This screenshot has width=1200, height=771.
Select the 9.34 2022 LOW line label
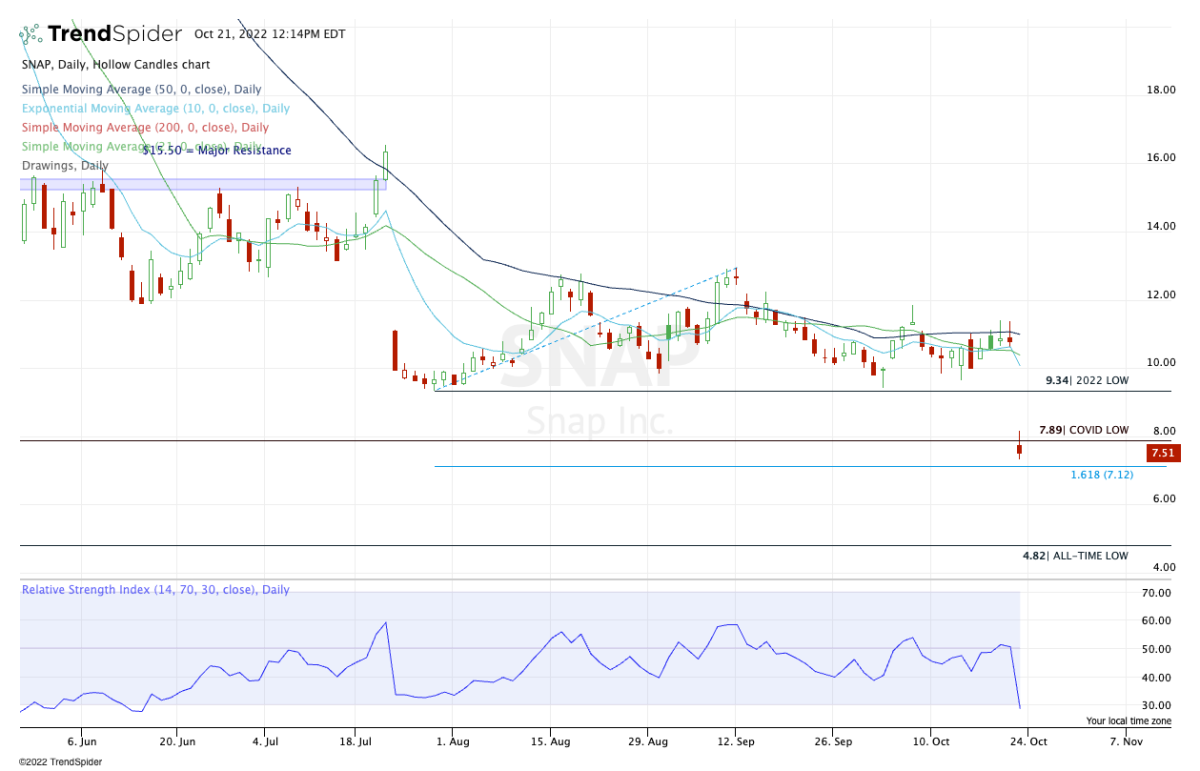click(1086, 381)
